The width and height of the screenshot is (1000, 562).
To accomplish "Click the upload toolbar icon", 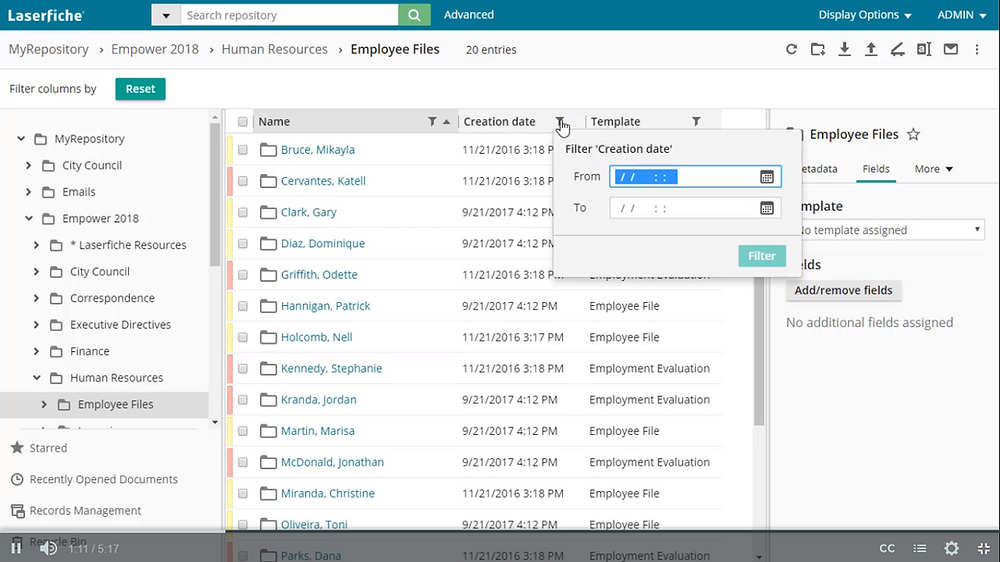I will pyautogui.click(x=871, y=49).
